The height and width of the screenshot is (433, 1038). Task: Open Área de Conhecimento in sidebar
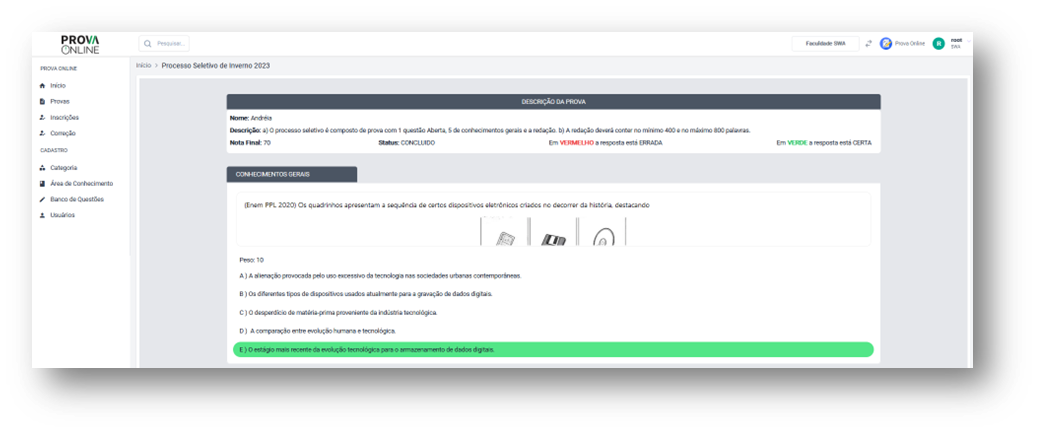coord(81,183)
